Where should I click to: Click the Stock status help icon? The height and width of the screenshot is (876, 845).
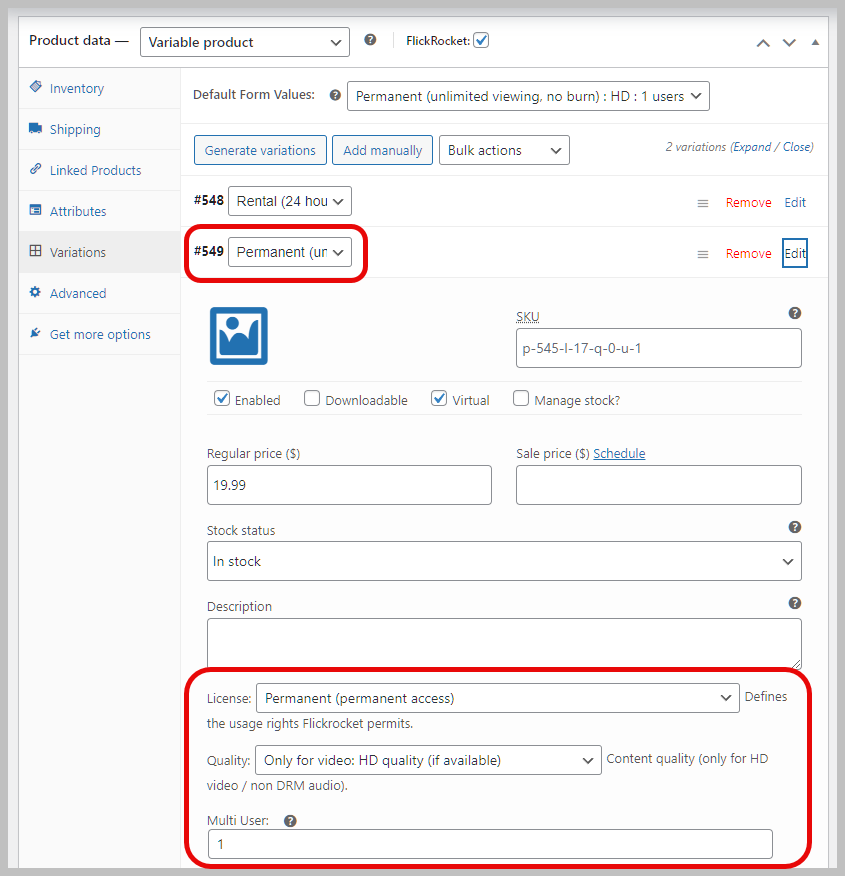pos(794,527)
